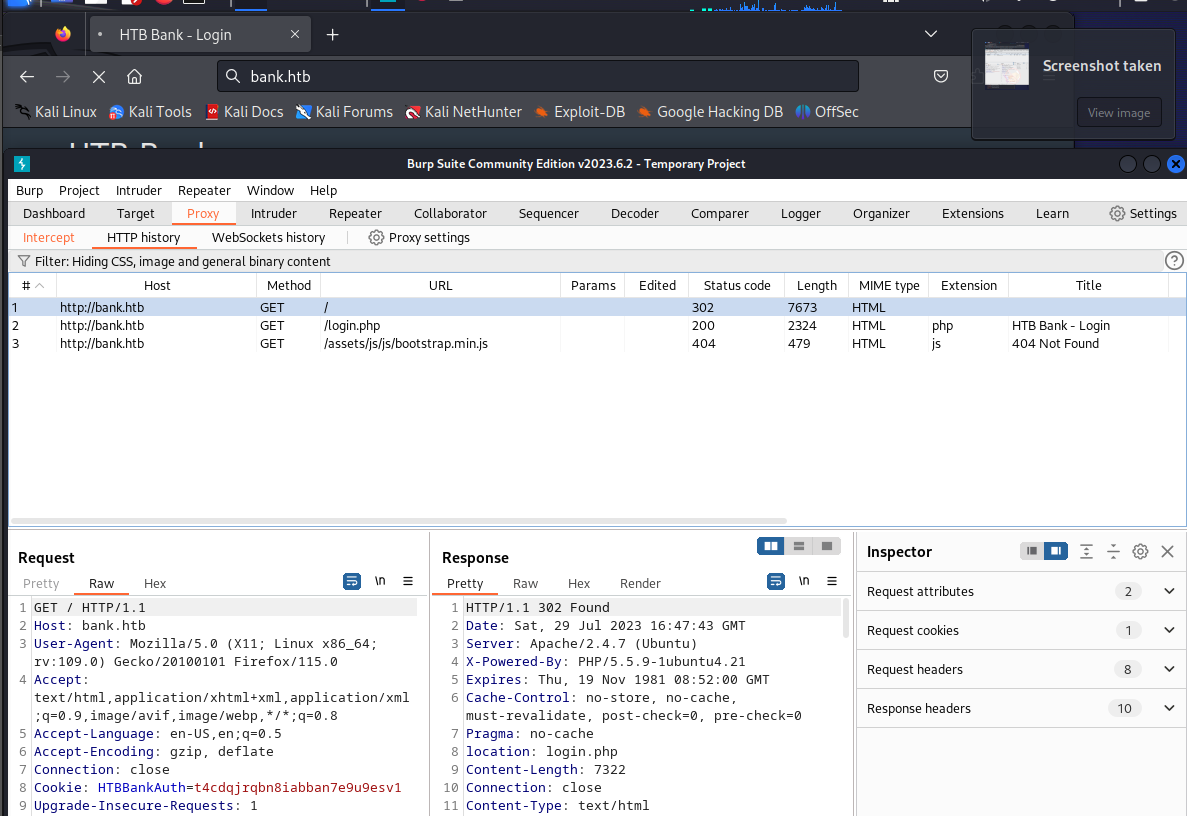Viewport: 1187px width, 816px height.
Task: Sort by the Status code column
Action: point(737,285)
